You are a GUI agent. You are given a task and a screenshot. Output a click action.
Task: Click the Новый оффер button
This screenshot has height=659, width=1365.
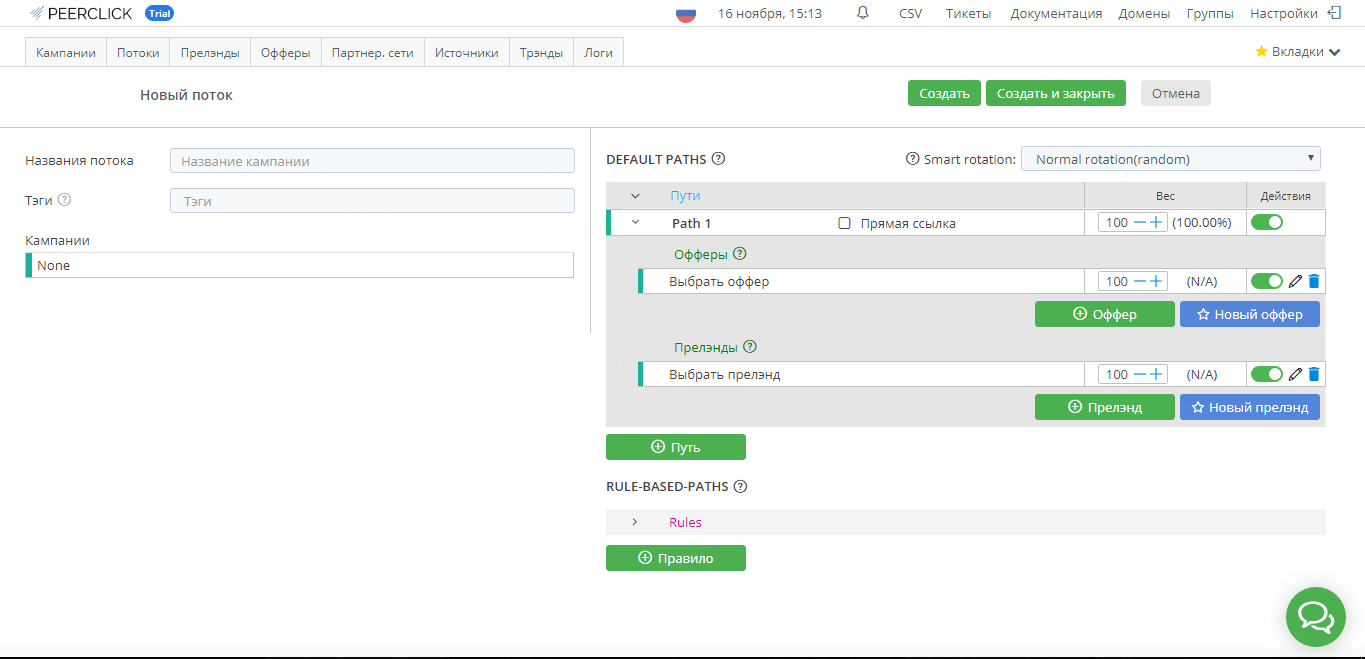tap(1249, 314)
